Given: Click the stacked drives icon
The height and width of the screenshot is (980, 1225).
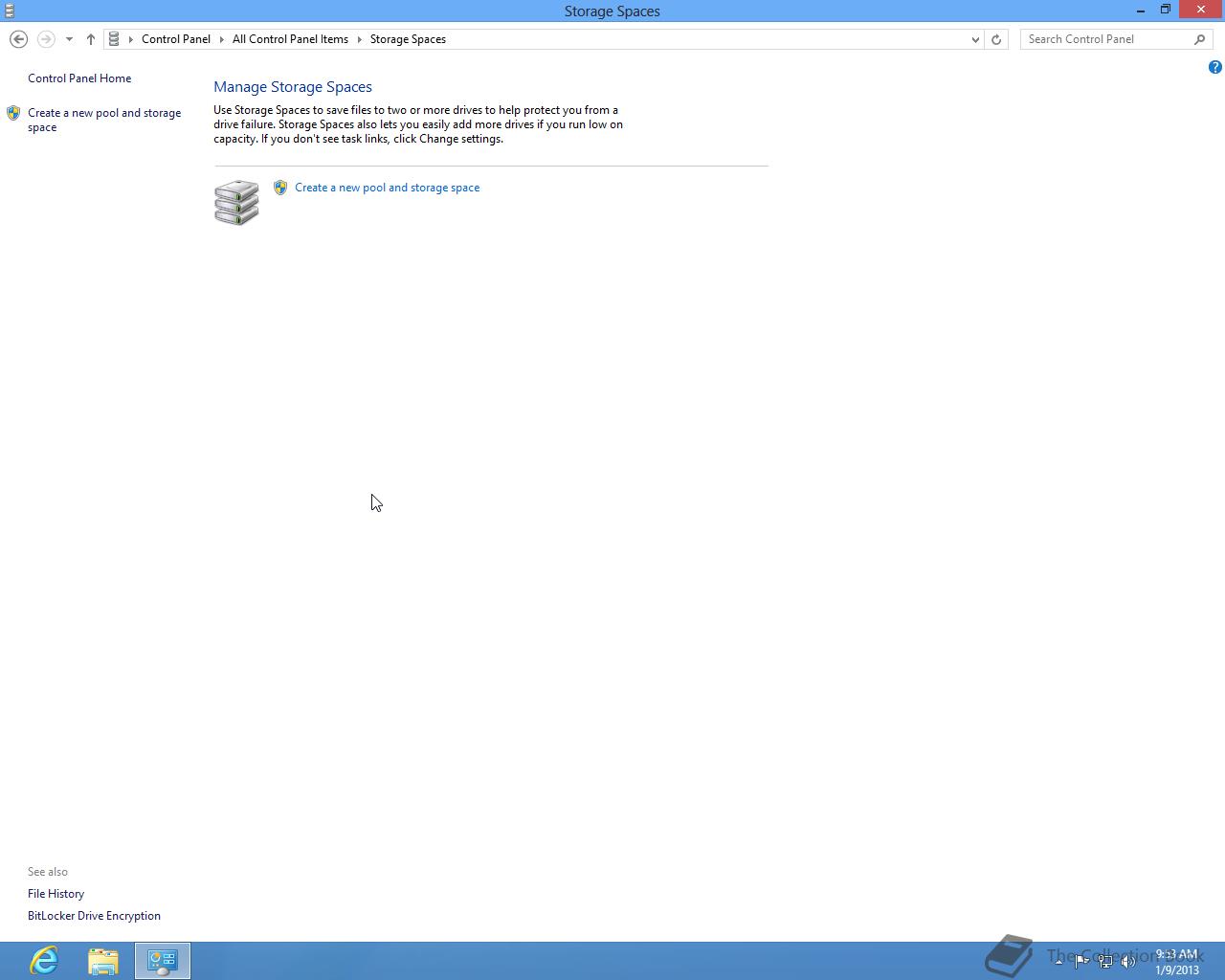Looking at the screenshot, I should [x=236, y=202].
